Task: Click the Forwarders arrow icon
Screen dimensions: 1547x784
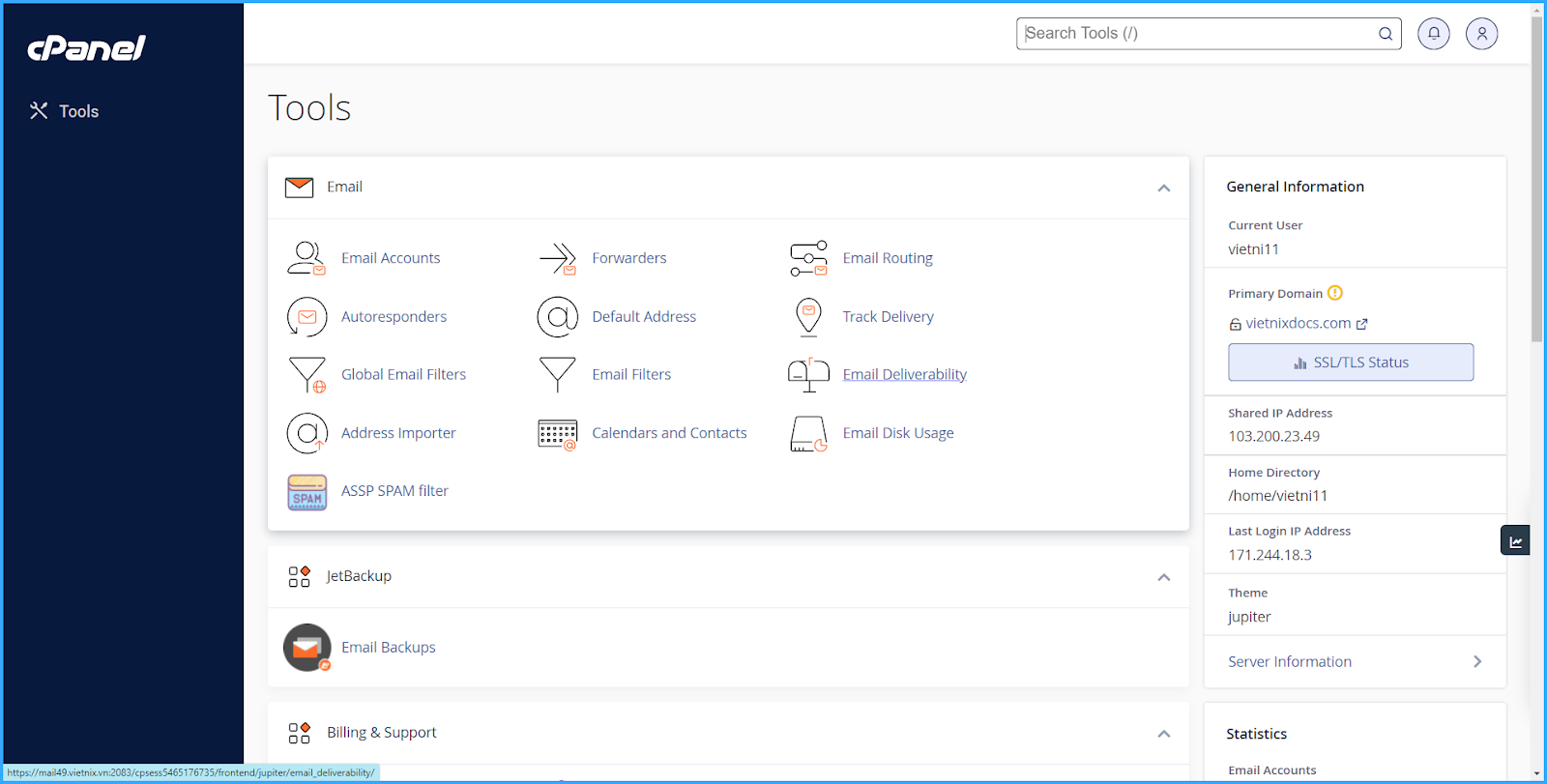Action: click(x=558, y=258)
